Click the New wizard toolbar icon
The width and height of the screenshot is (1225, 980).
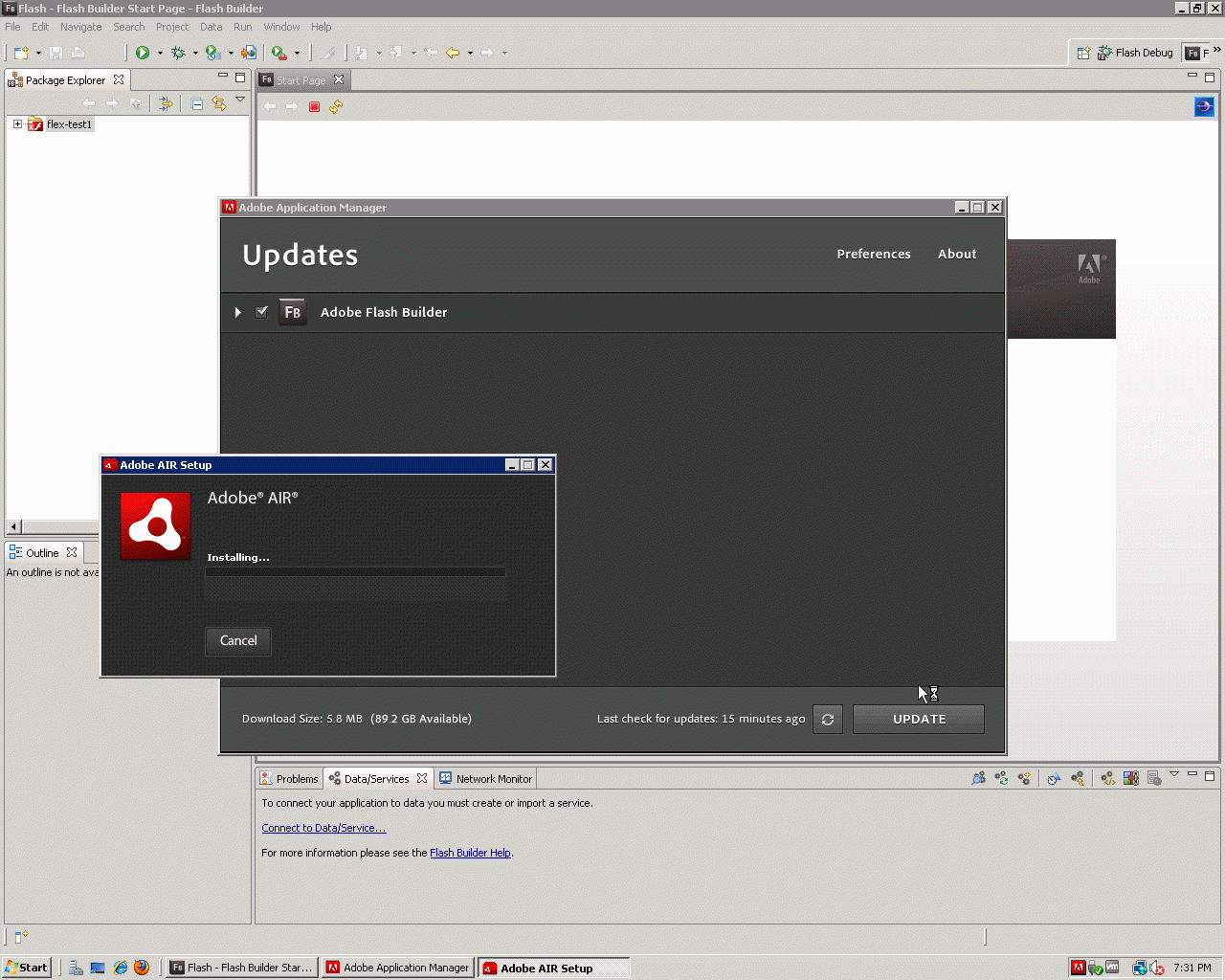[x=21, y=53]
